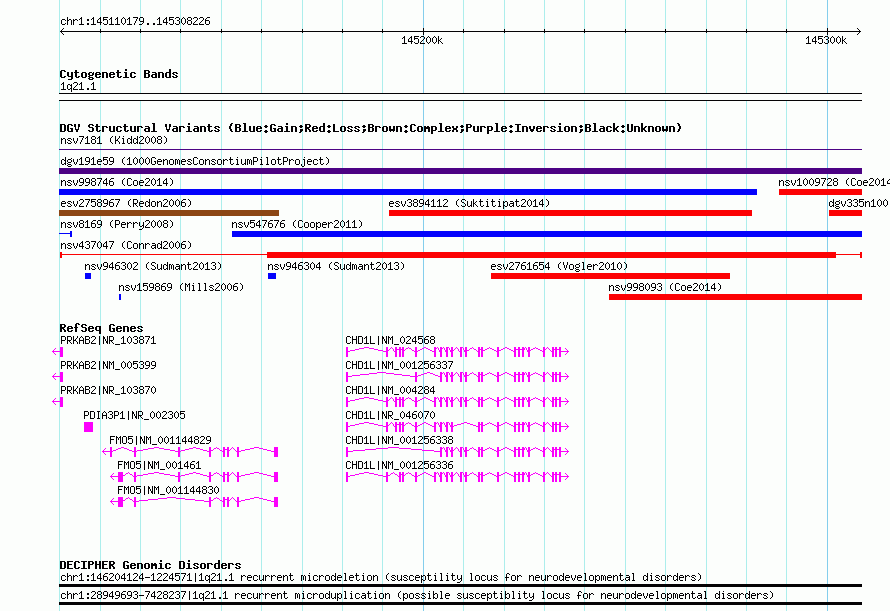Screen dimensions: 890x611
Task: Click the small blue nsv946304 marker
Action: [x=272, y=276]
